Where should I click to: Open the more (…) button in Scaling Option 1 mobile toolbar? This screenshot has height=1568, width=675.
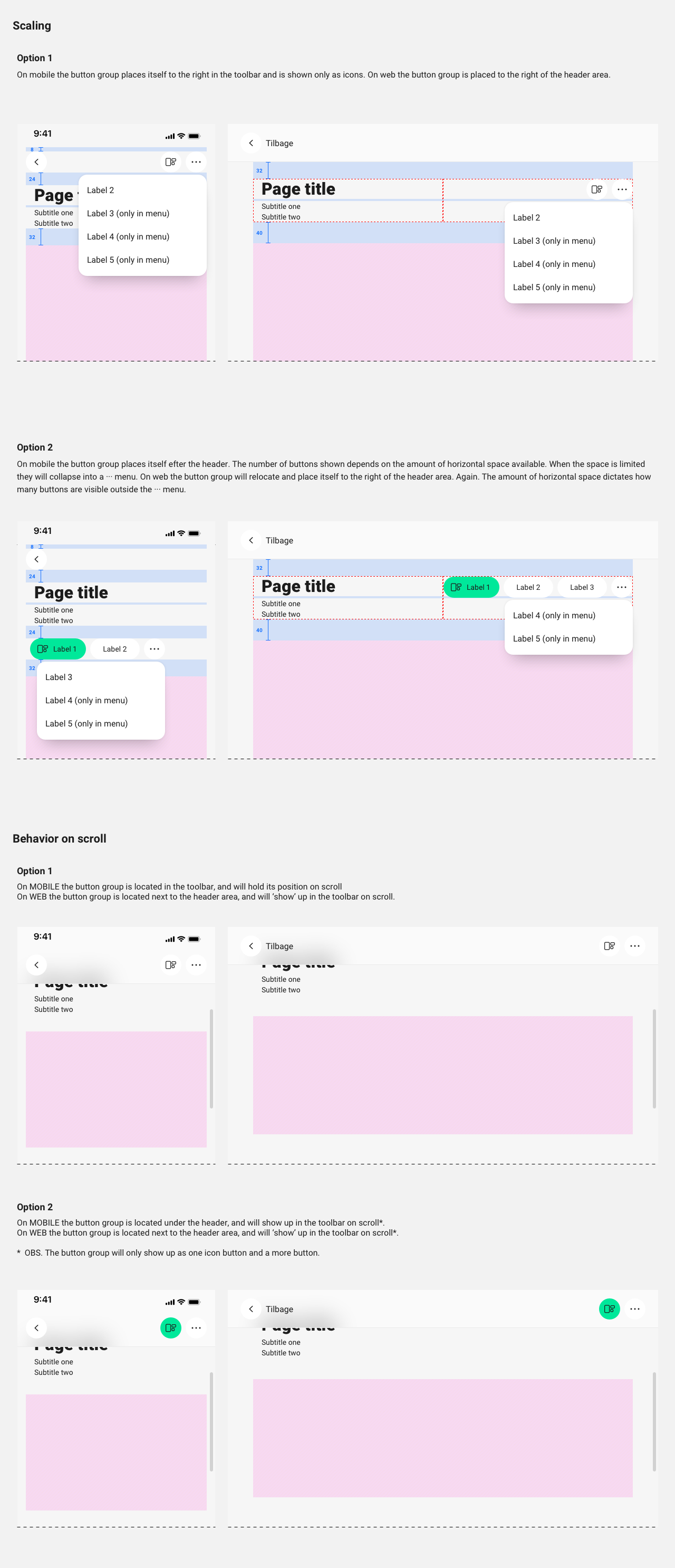196,162
